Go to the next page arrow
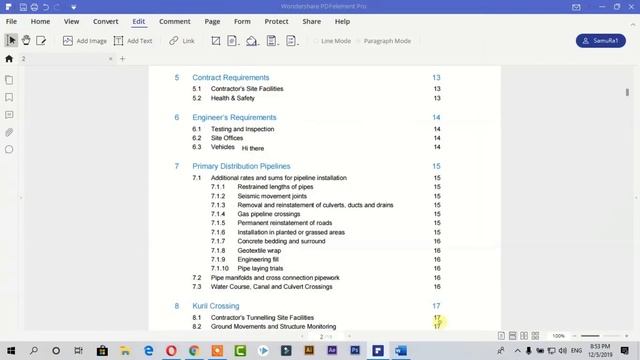Screen dimensions: 640x360 point(349,337)
